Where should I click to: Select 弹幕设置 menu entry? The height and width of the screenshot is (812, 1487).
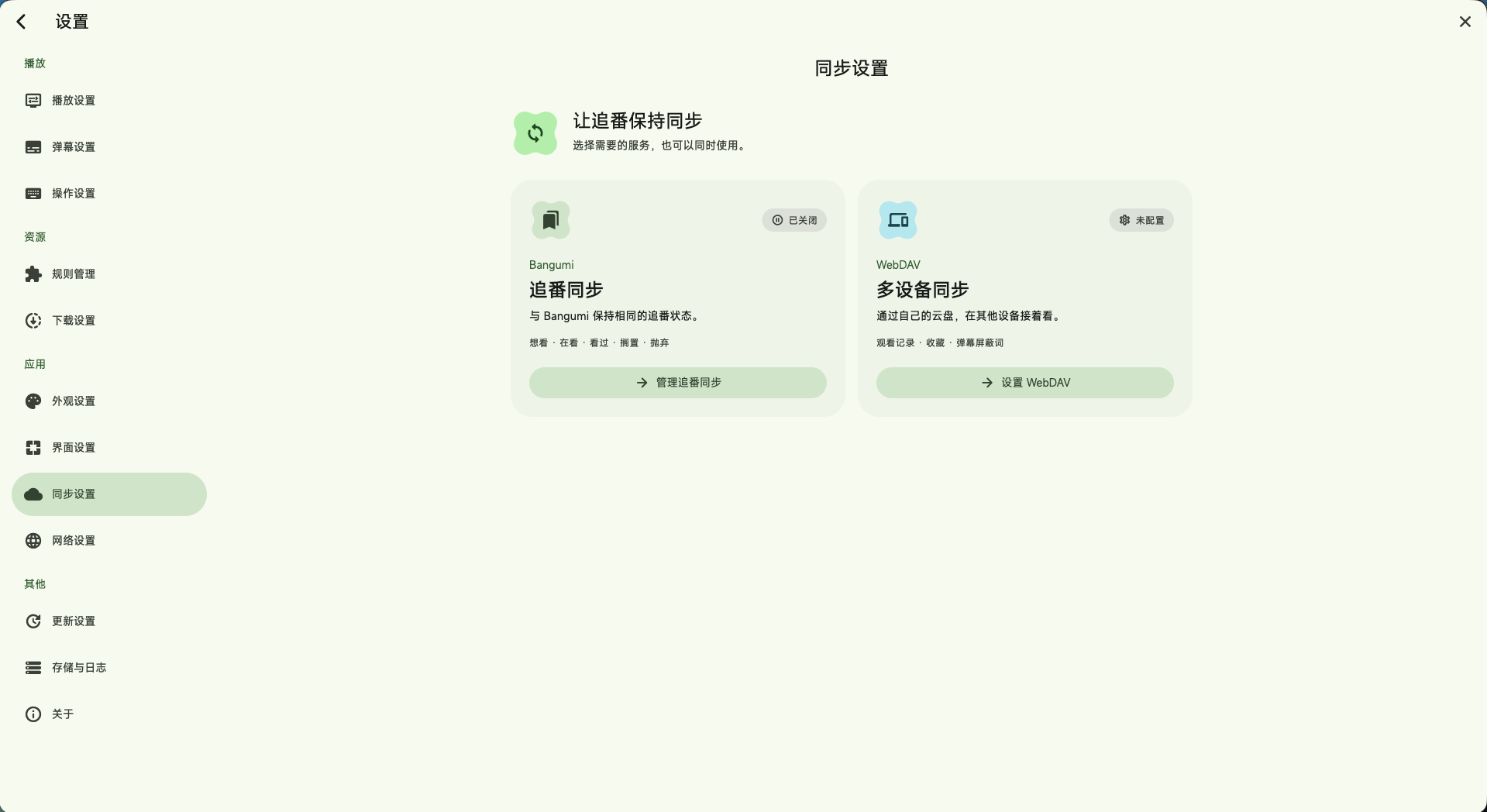[109, 147]
